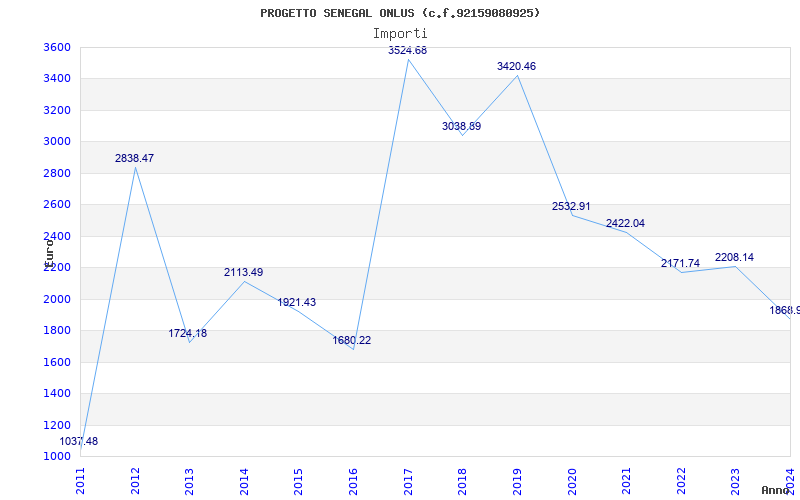Click the data label 2838.47
Screen dimensions: 800x500
[x=134, y=158]
